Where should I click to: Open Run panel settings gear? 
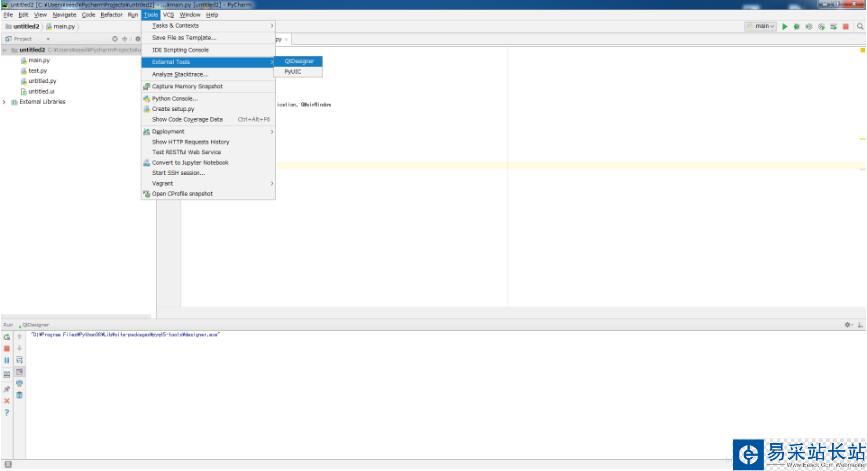tap(848, 325)
